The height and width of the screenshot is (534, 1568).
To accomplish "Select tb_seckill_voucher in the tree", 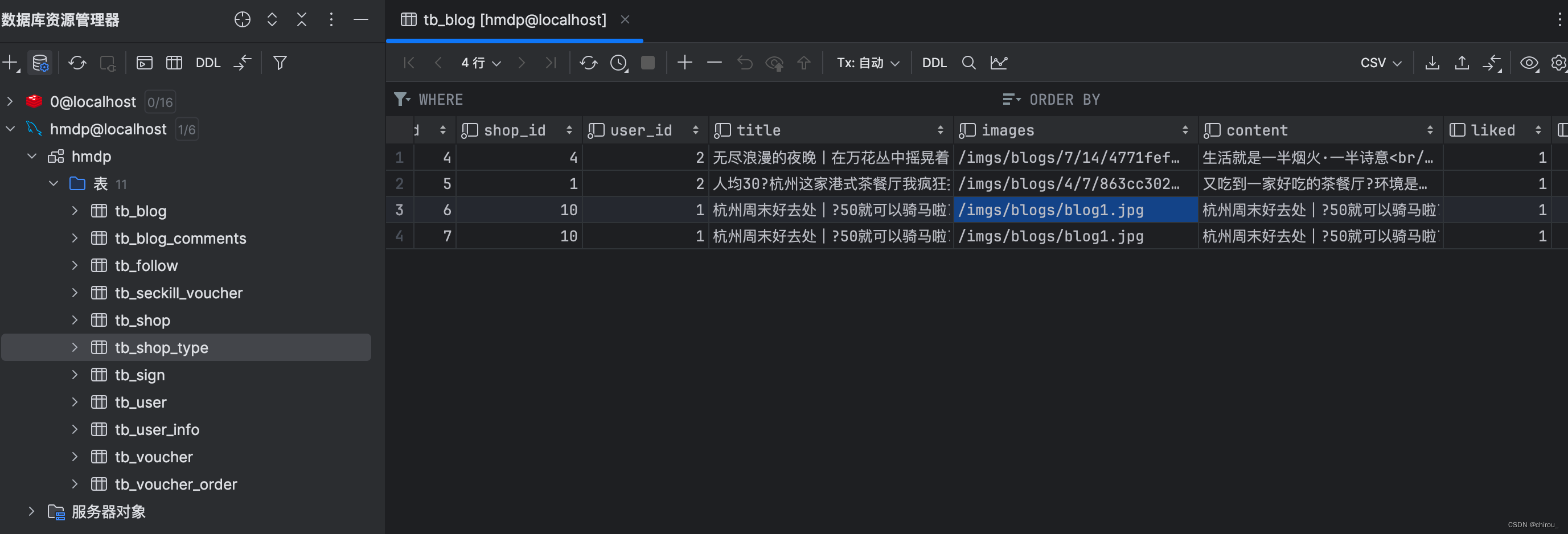I will tap(178, 293).
